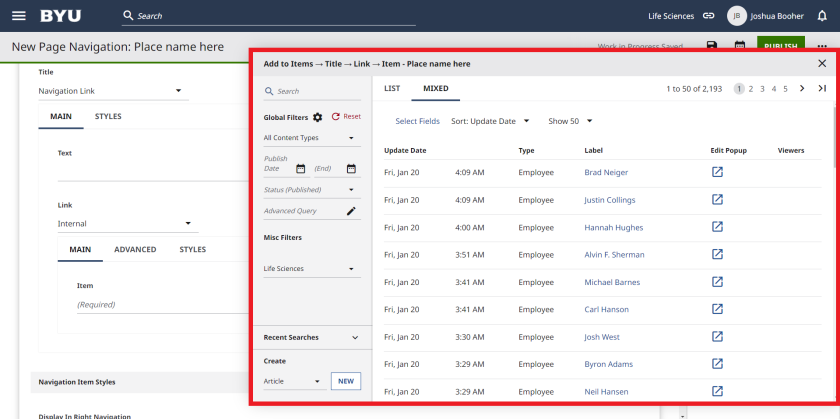Open the publish start date calendar

300,169
